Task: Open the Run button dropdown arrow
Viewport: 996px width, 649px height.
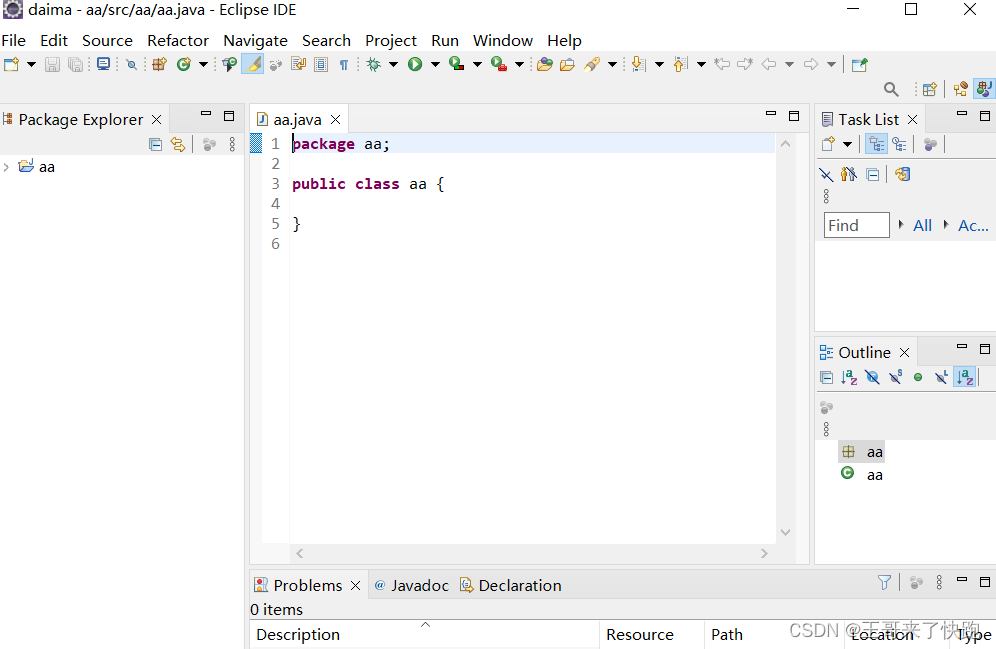Action: (x=433, y=64)
